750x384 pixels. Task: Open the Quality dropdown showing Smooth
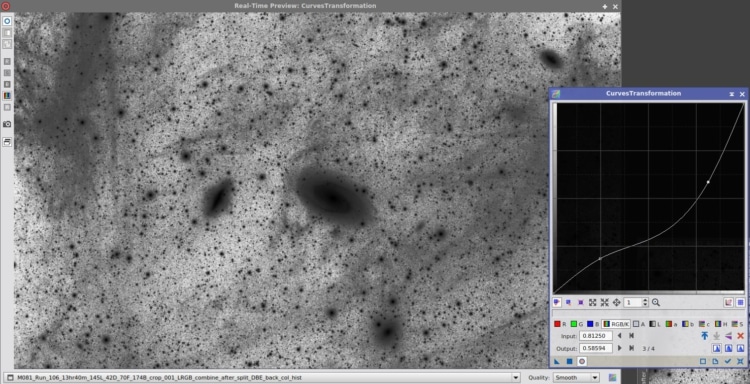[x=576, y=377]
